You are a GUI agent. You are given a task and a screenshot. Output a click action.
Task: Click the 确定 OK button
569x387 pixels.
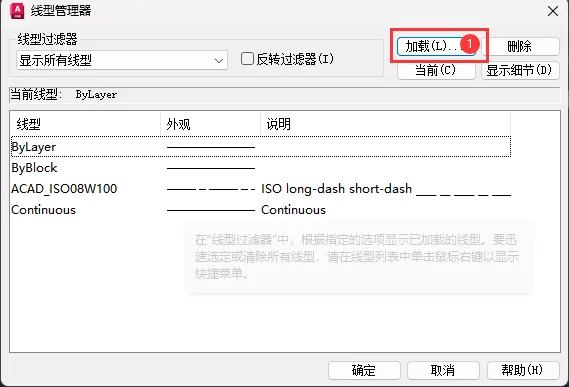(x=364, y=370)
